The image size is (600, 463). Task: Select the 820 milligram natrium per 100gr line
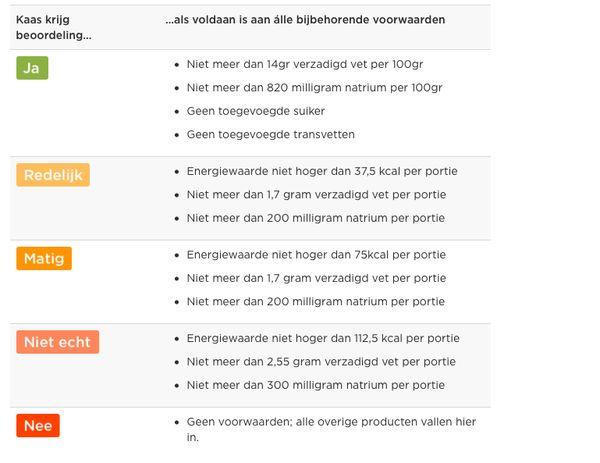(x=314, y=88)
